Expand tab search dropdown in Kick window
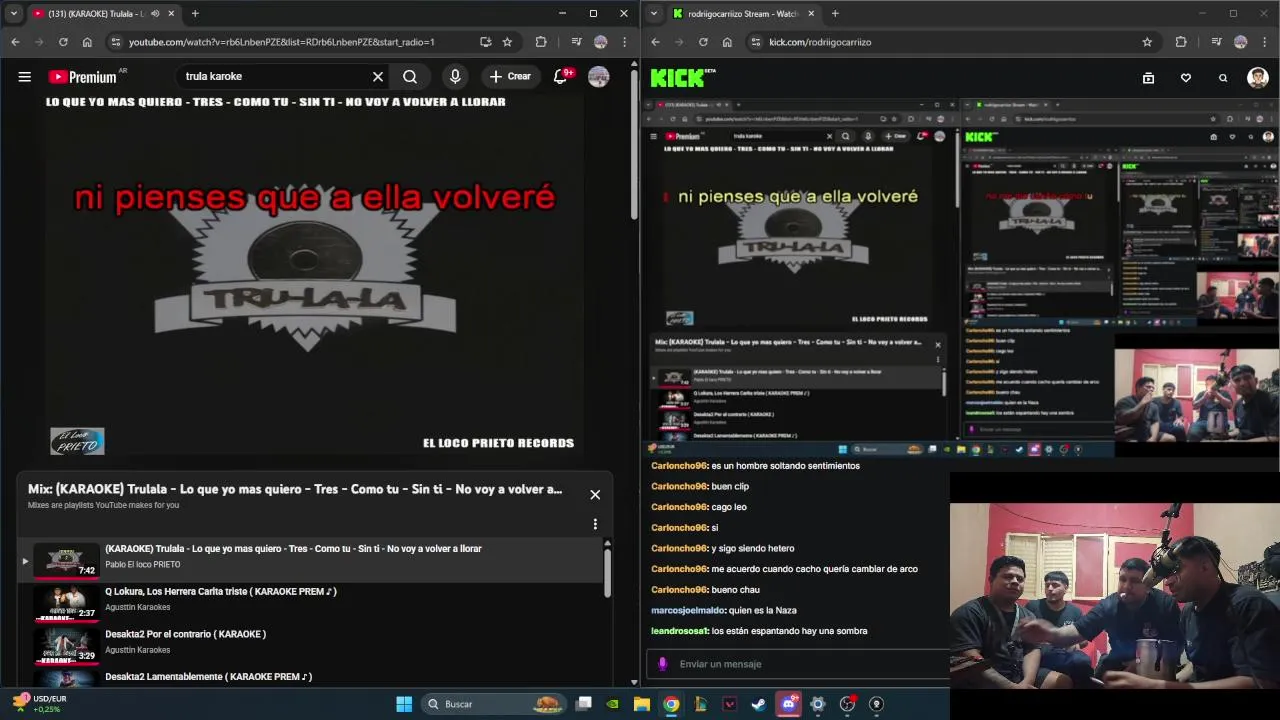The height and width of the screenshot is (720, 1280). 654,13
